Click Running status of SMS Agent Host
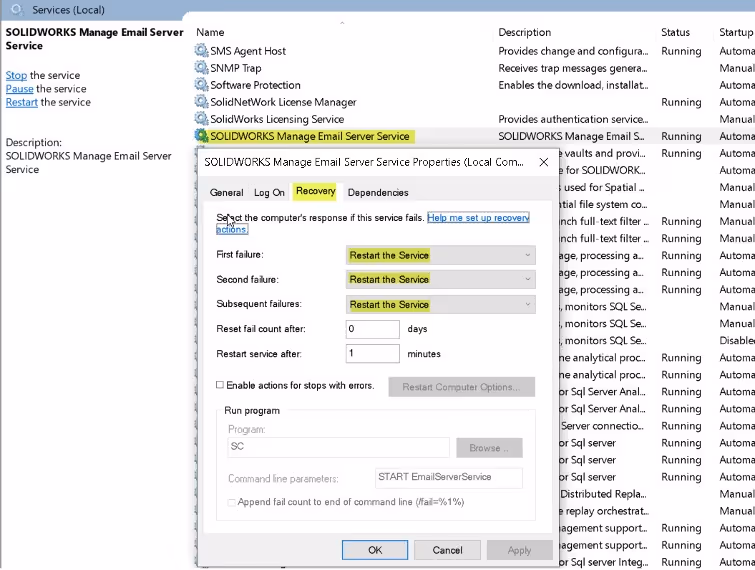The width and height of the screenshot is (755, 570). (681, 51)
